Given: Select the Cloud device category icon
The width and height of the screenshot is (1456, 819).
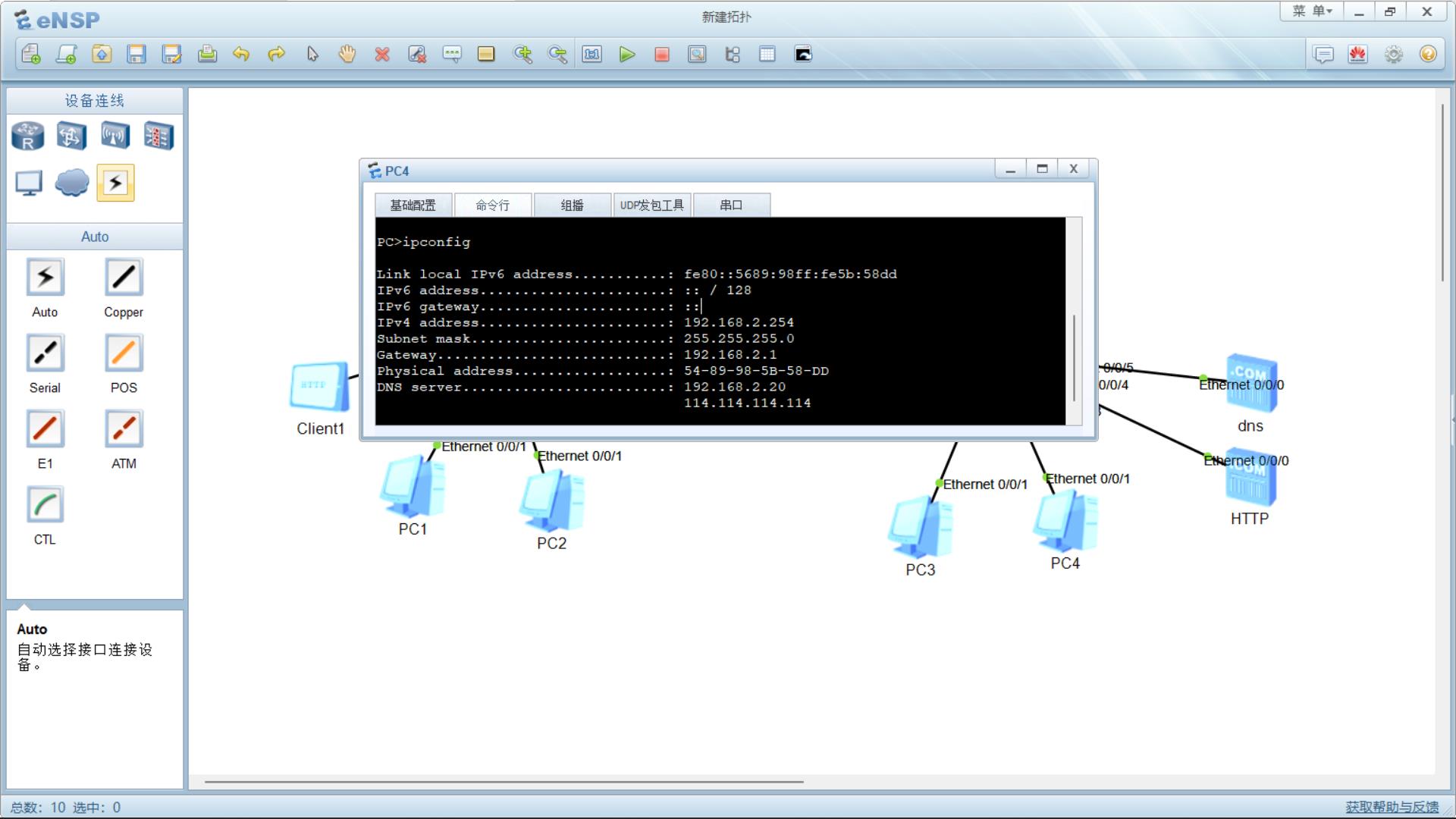Looking at the screenshot, I should 72,183.
